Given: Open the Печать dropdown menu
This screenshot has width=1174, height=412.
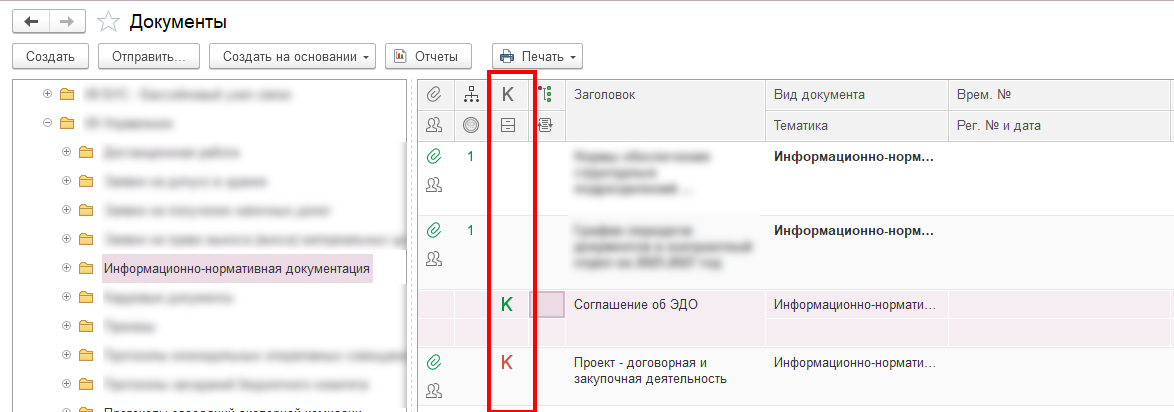Looking at the screenshot, I should click(x=537, y=57).
